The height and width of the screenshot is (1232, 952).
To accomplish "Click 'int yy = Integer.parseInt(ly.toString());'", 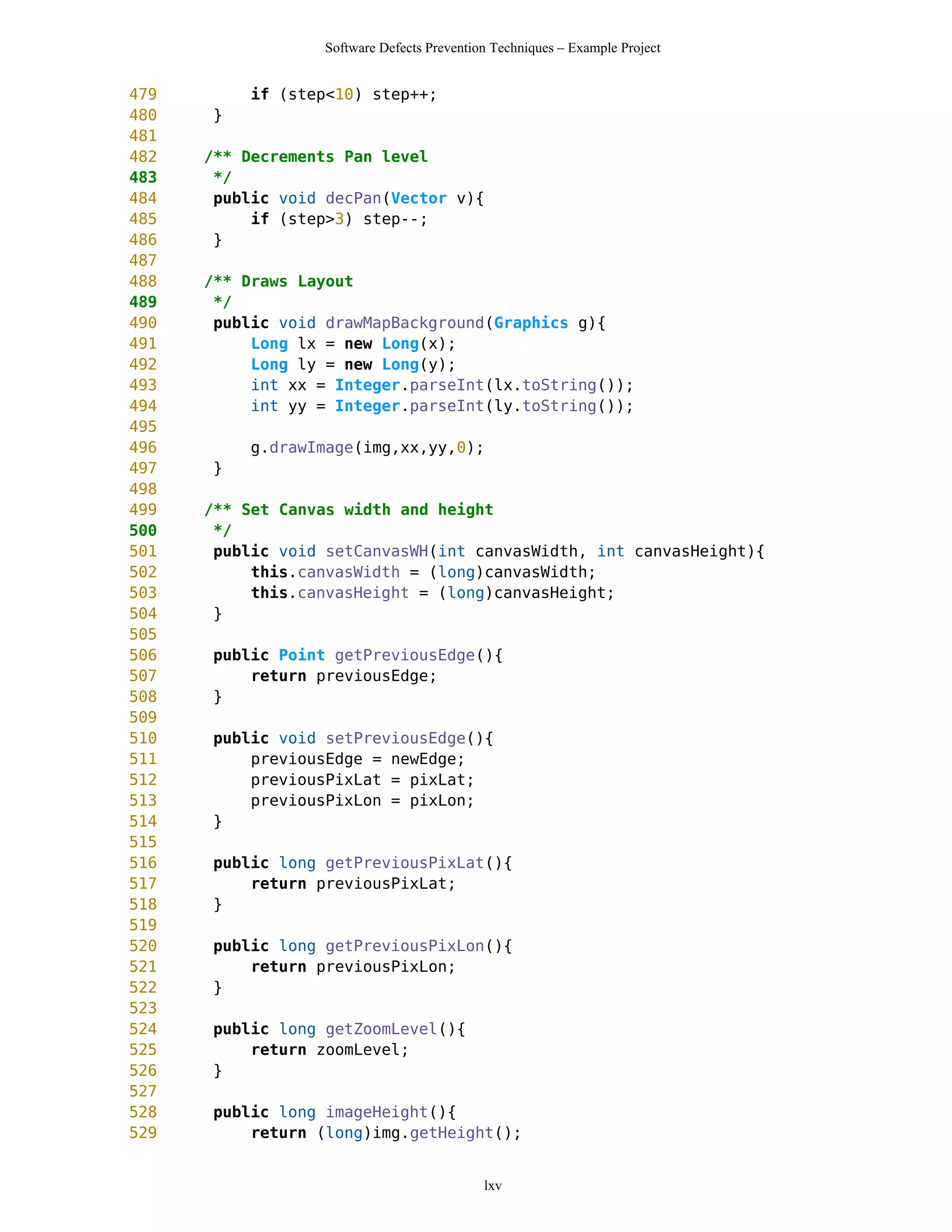I will pos(442,406).
